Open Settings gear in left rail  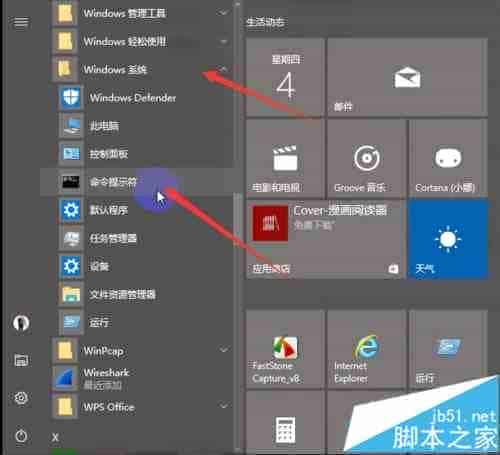tap(21, 398)
